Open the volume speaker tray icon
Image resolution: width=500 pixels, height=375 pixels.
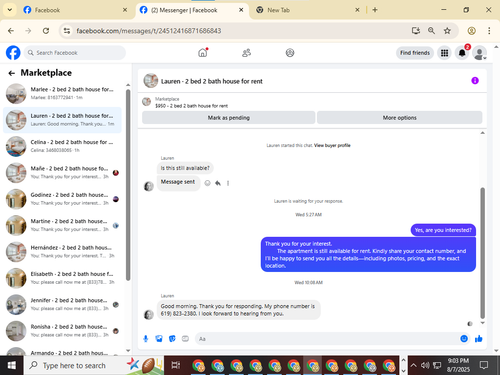(x=425, y=365)
